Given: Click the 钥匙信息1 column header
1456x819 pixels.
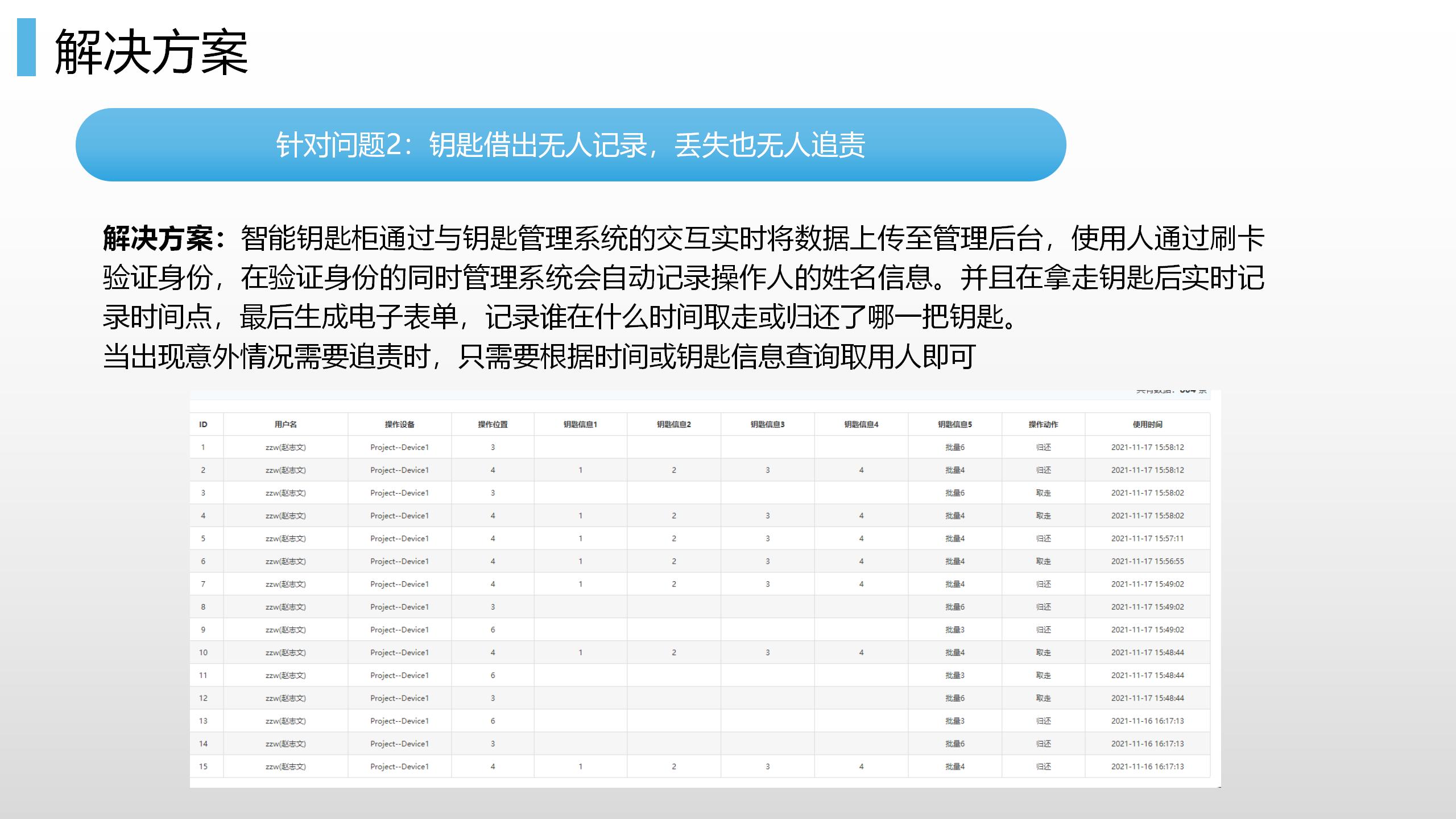Looking at the screenshot, I should [x=580, y=424].
